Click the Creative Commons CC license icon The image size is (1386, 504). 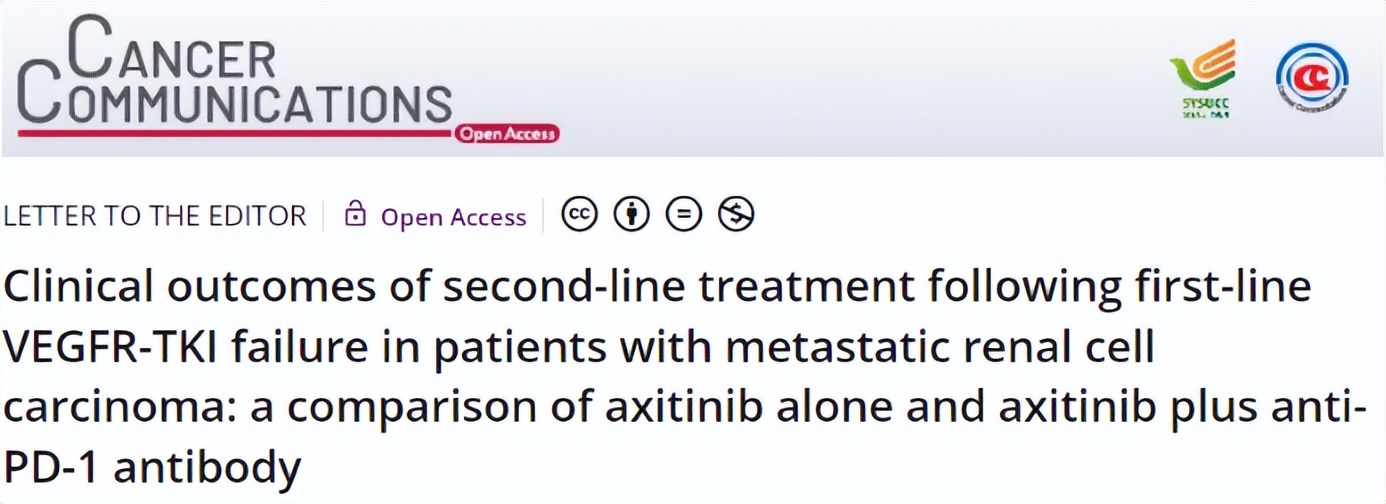click(x=579, y=215)
